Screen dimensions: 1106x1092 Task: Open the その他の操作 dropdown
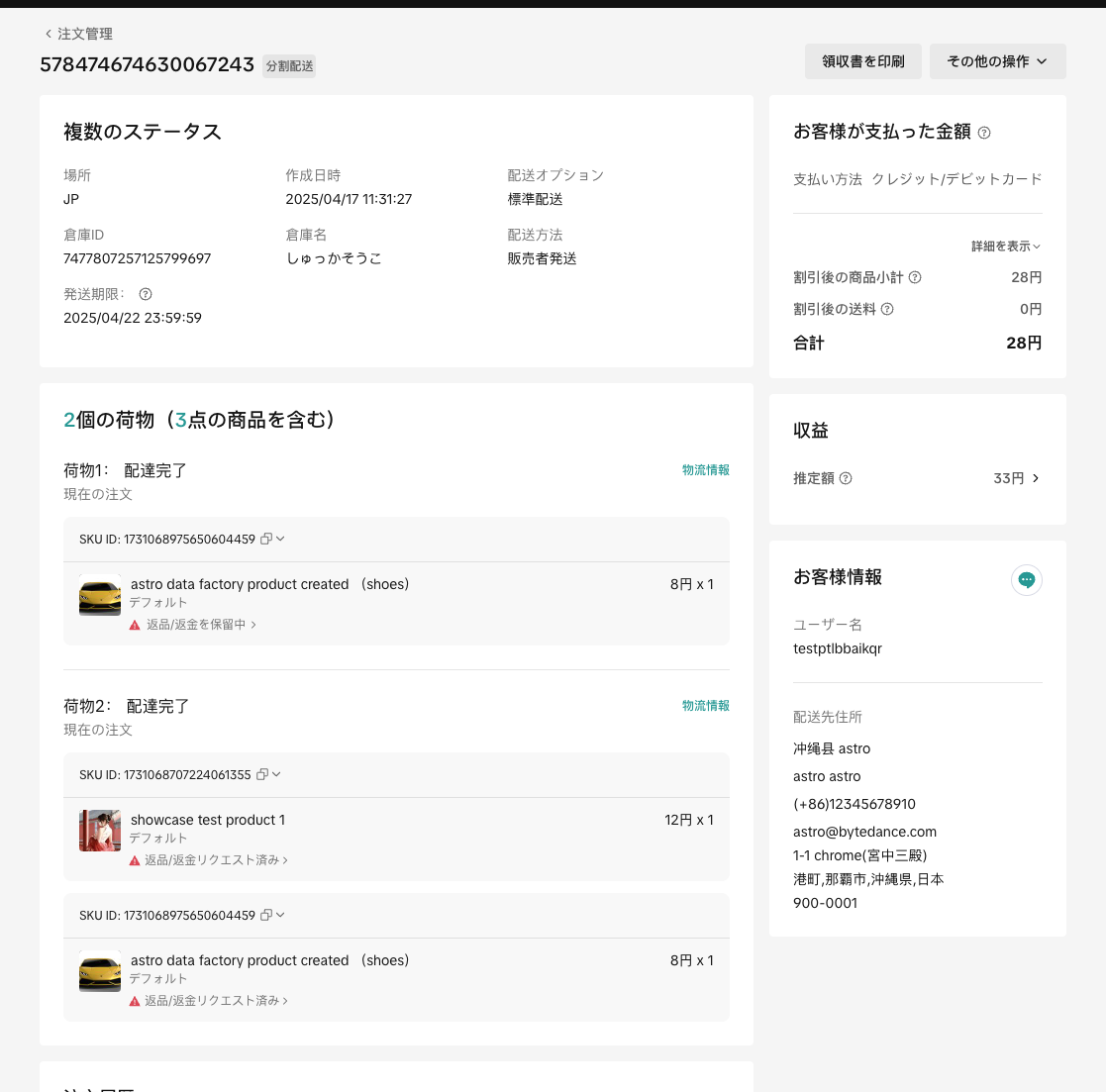click(997, 61)
